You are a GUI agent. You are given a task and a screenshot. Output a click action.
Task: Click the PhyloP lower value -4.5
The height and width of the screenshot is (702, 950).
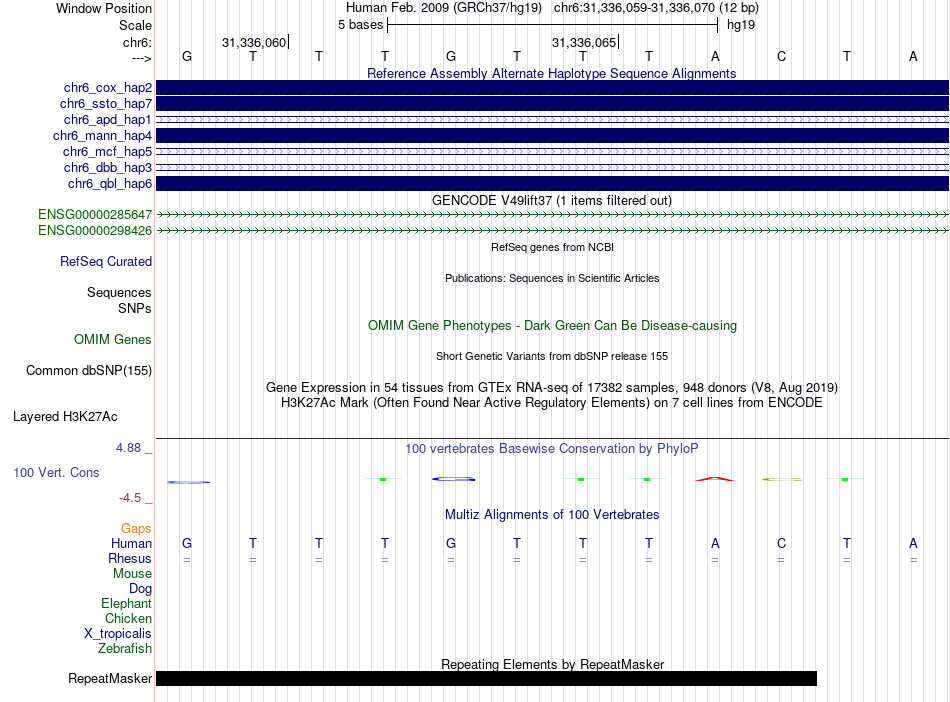130,498
